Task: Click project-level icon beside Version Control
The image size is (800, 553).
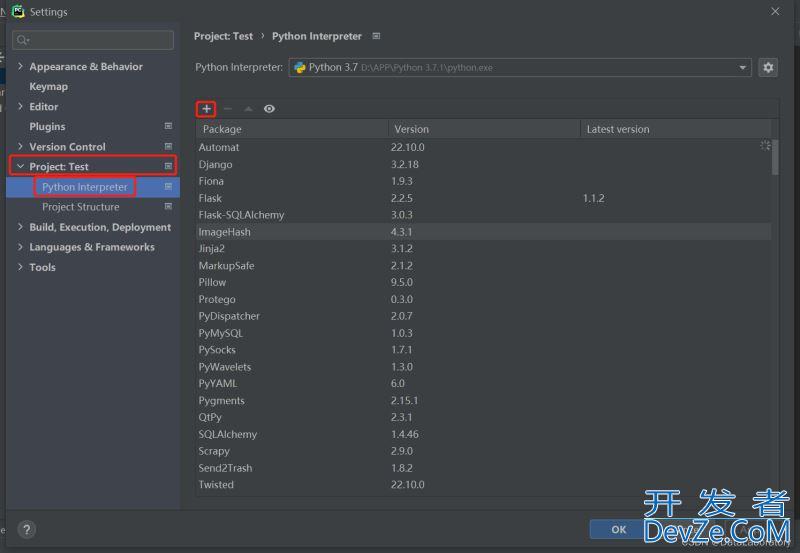Action: [x=168, y=146]
